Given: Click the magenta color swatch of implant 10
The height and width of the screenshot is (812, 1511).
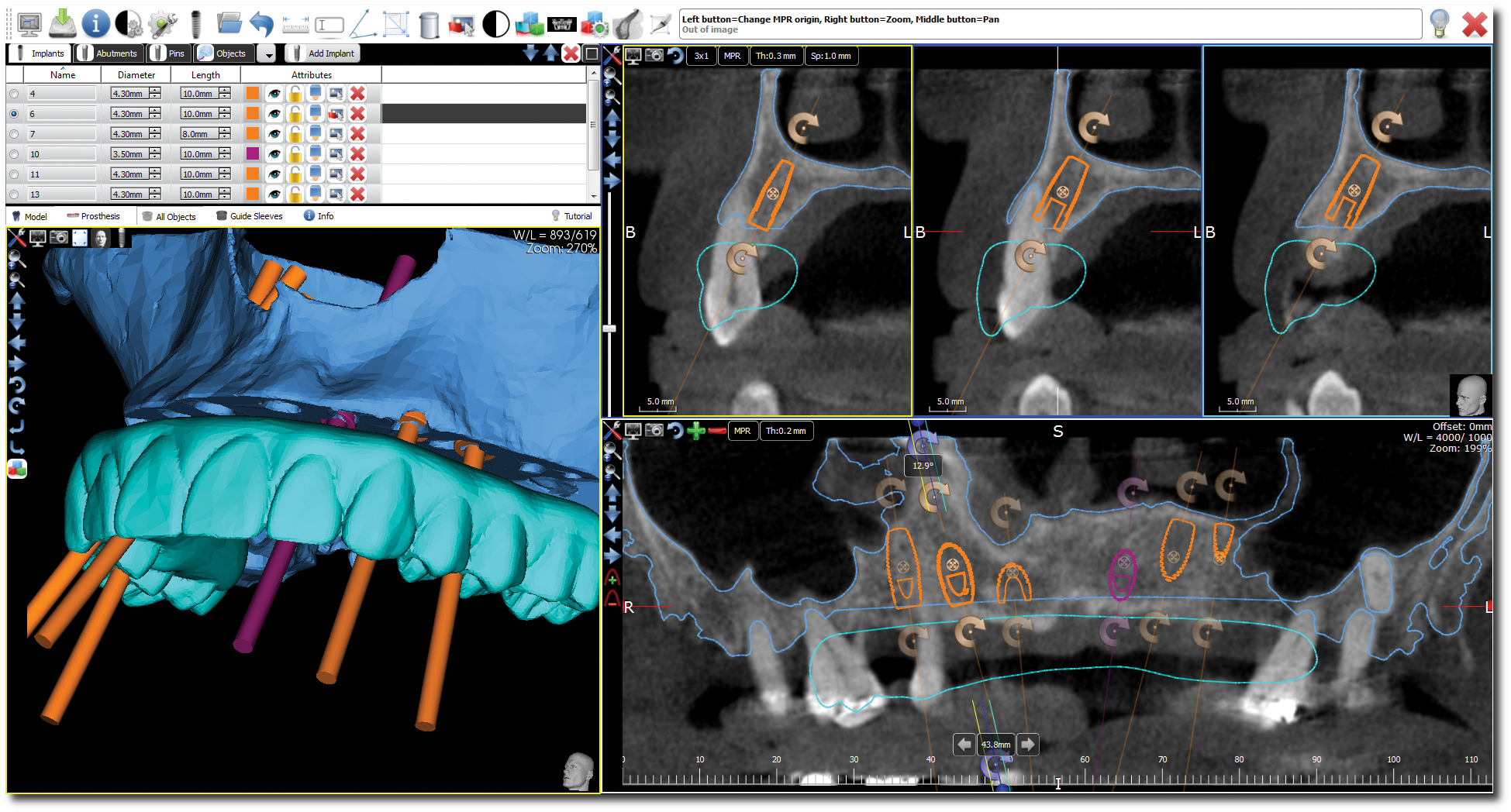Looking at the screenshot, I should [x=253, y=154].
